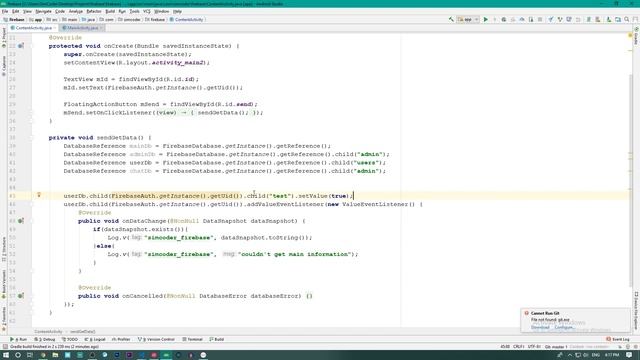Open the Build tool window
Image resolution: width=640 pixels, height=360 pixels.
pyautogui.click(x=217, y=339)
